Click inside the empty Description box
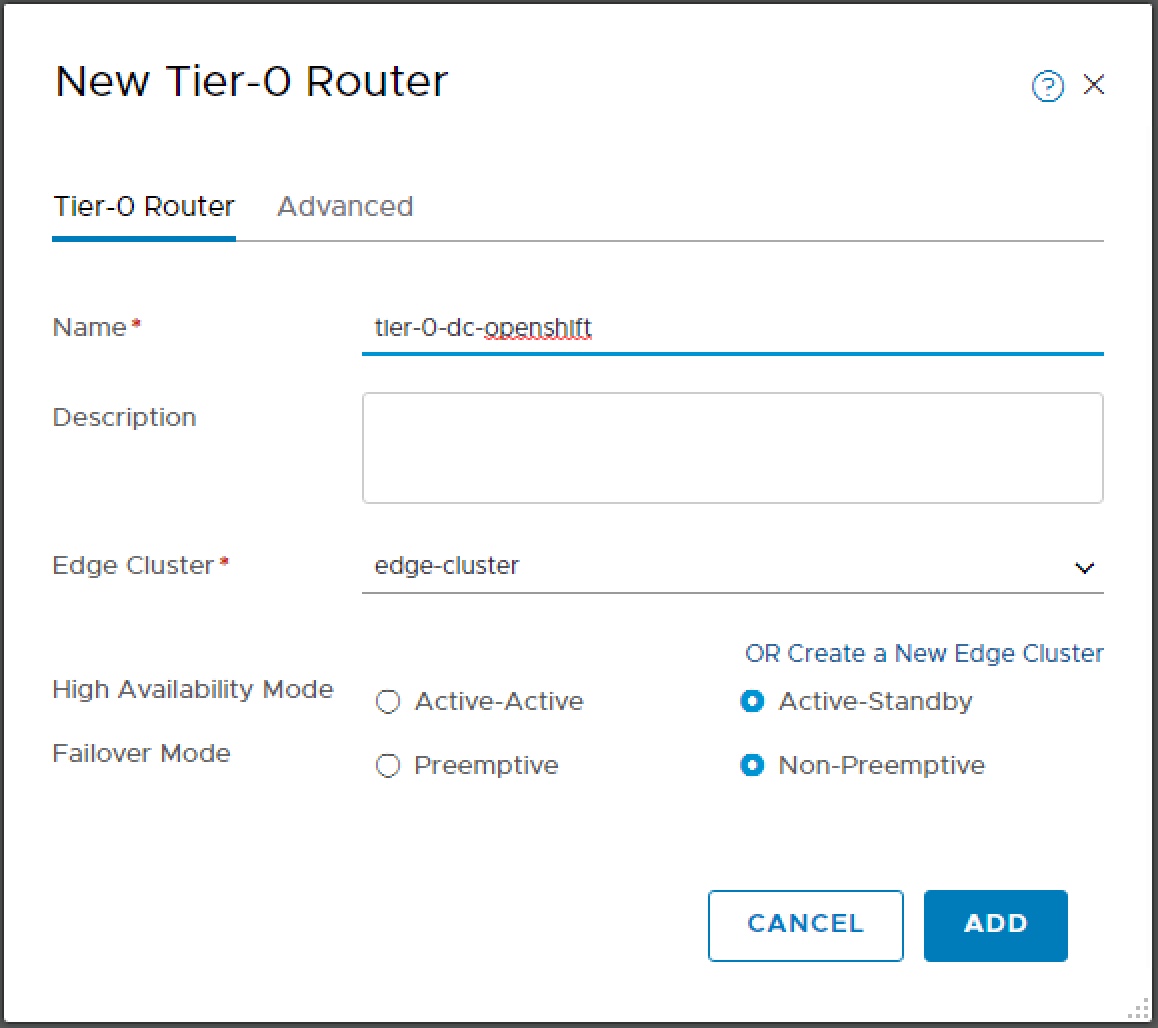1158x1028 pixels. coord(733,447)
